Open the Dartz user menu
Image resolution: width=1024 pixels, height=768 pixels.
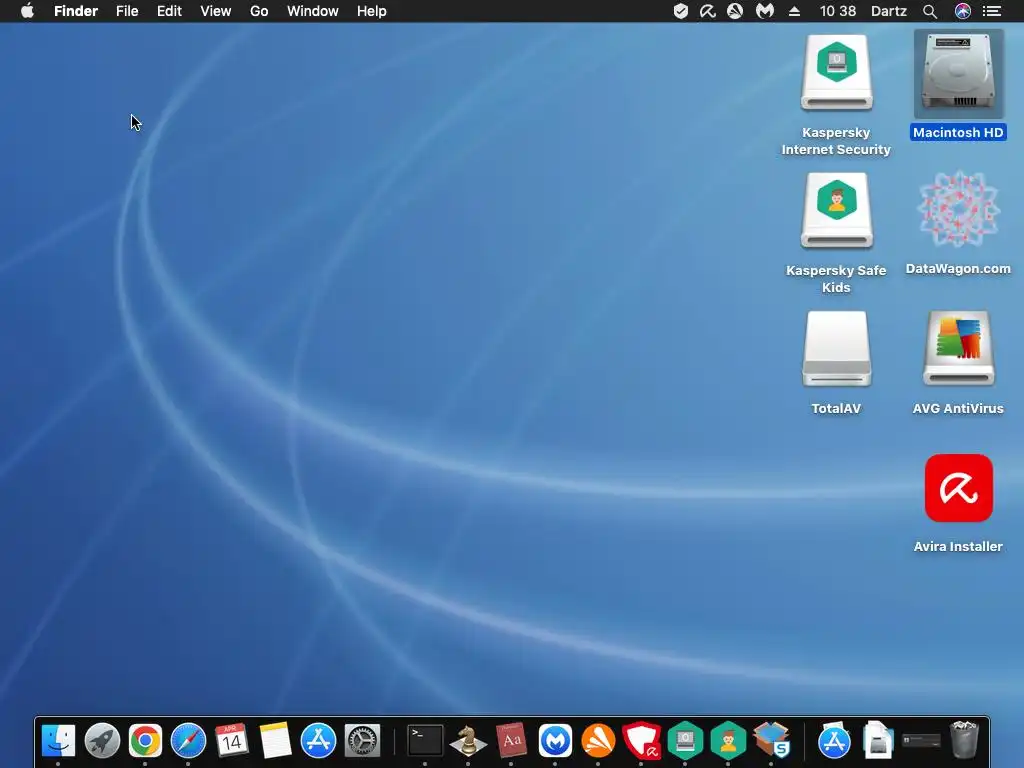(x=889, y=11)
